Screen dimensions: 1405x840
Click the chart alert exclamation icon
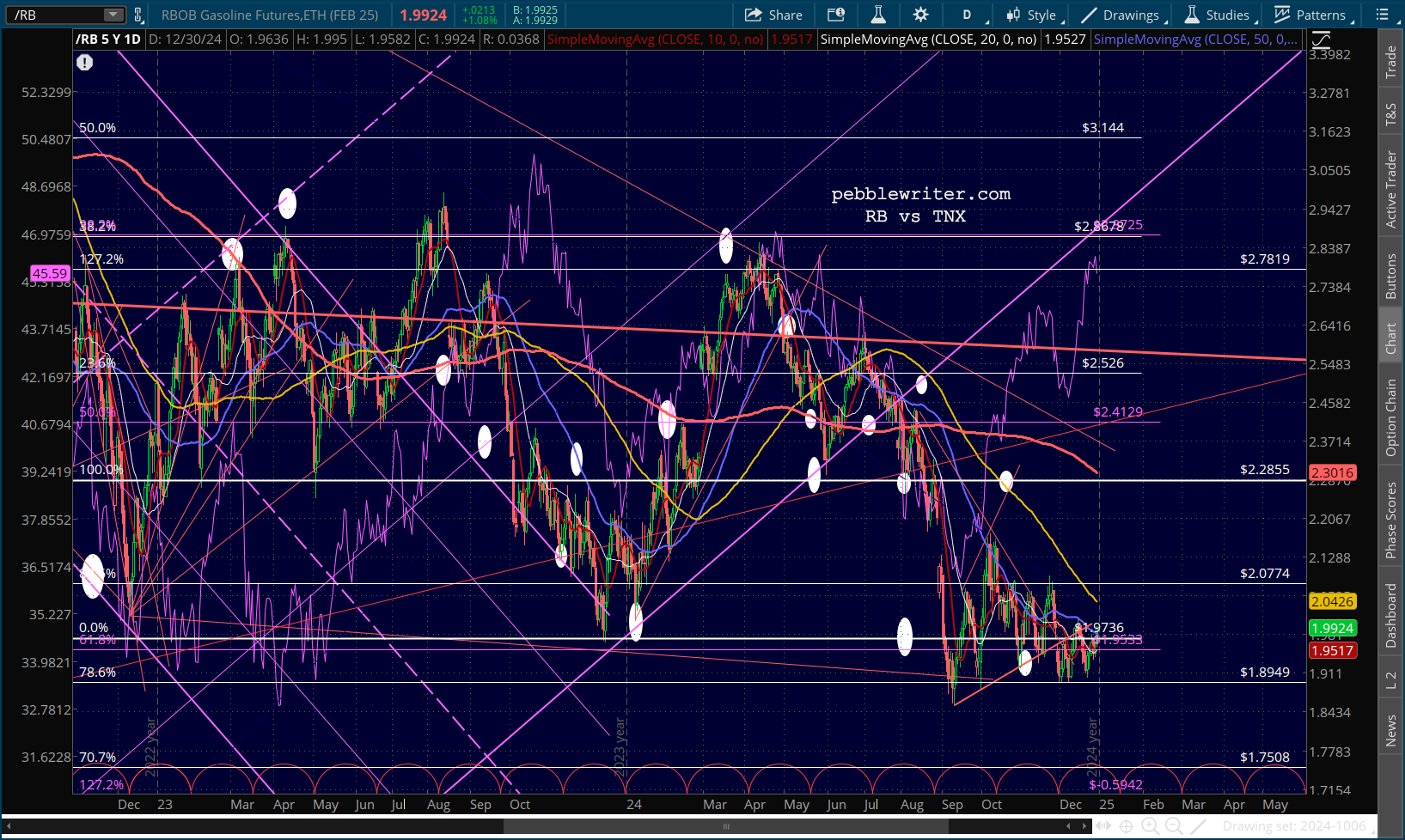pyautogui.click(x=84, y=62)
